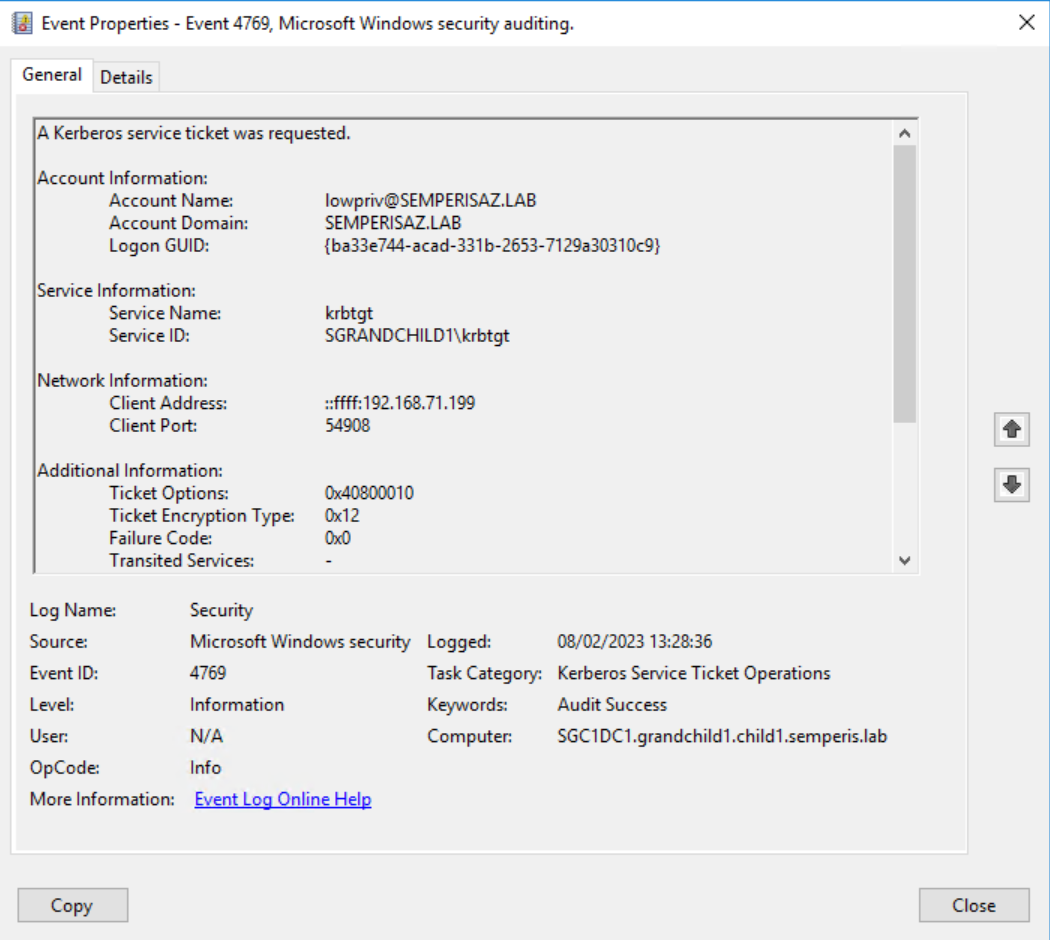The image size is (1050, 940).
Task: Click Level value Information
Action: (236, 704)
